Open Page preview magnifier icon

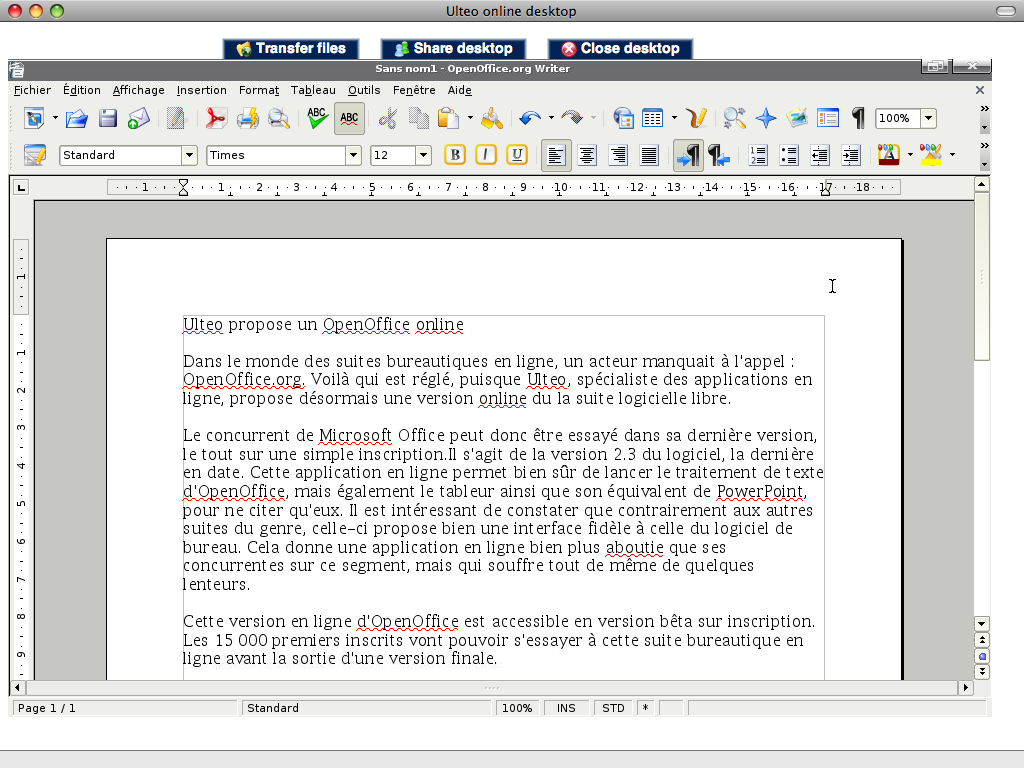pyautogui.click(x=279, y=118)
